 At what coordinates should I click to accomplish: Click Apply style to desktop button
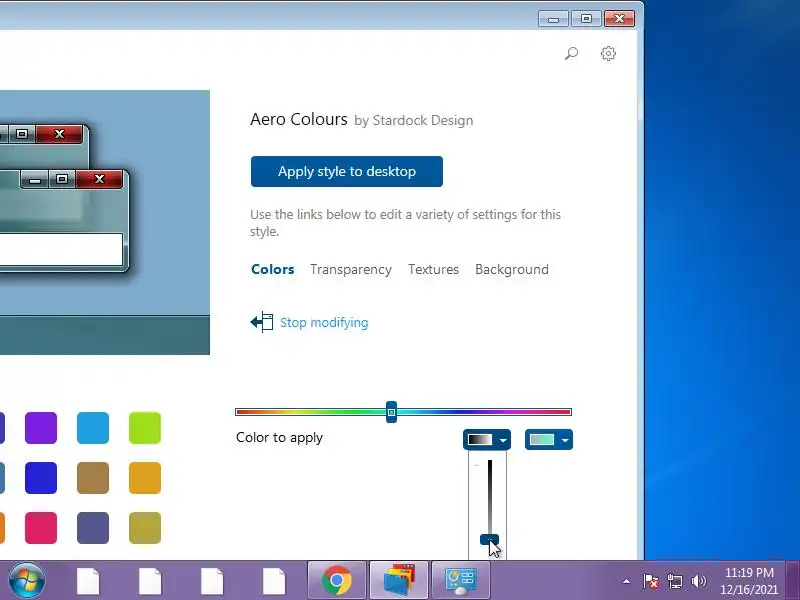click(346, 171)
